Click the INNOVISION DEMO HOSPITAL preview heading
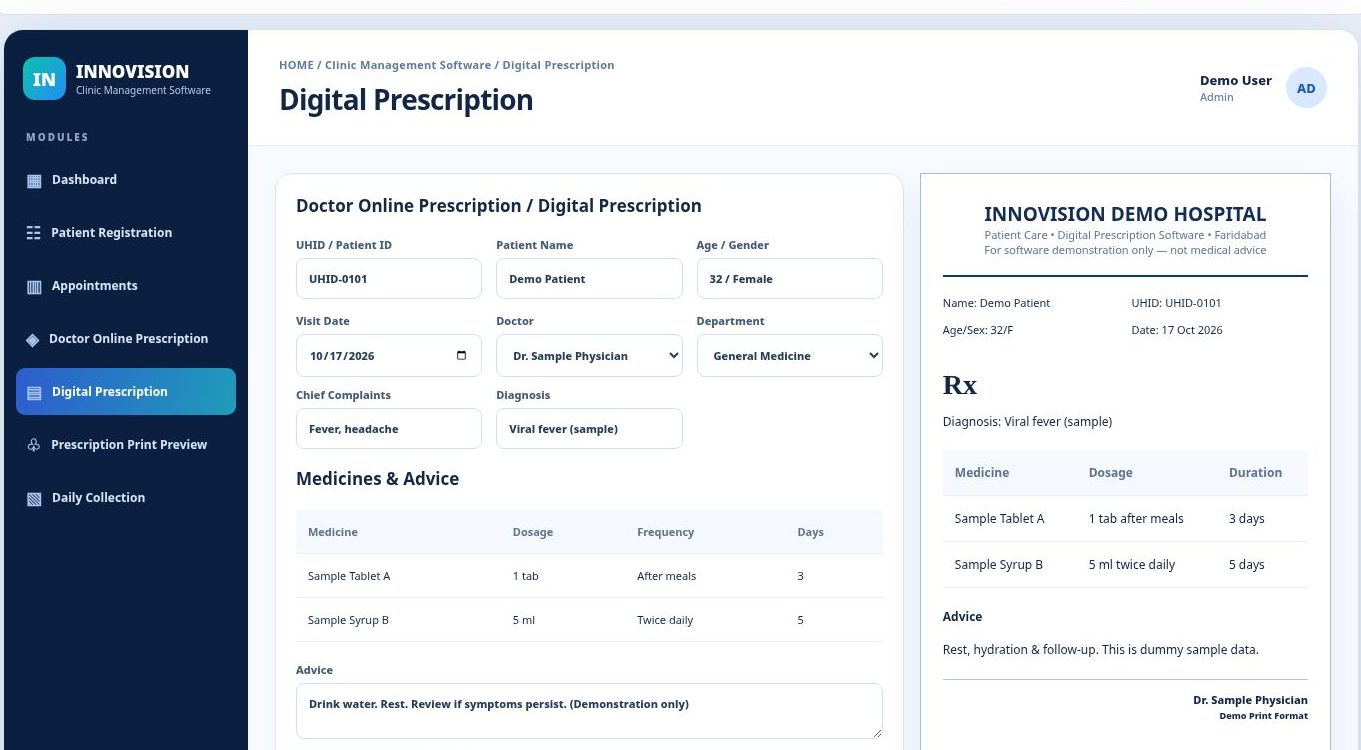This screenshot has height=750, width=1361. point(1125,214)
